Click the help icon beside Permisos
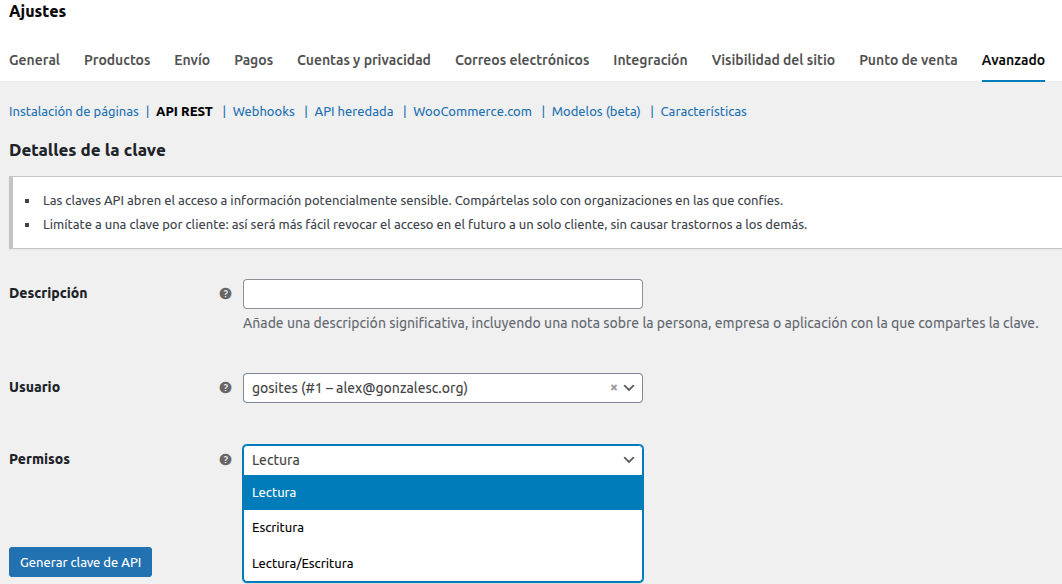 tap(225, 460)
